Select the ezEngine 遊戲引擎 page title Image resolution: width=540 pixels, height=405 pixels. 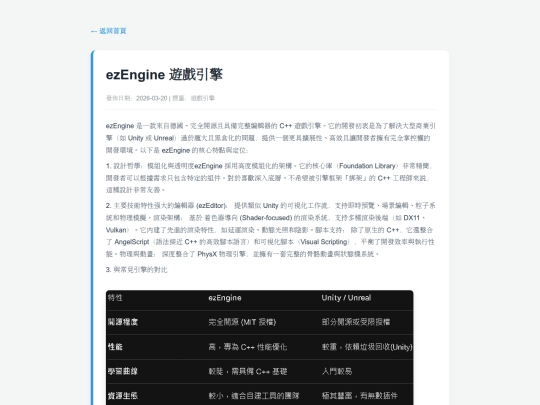164,75
